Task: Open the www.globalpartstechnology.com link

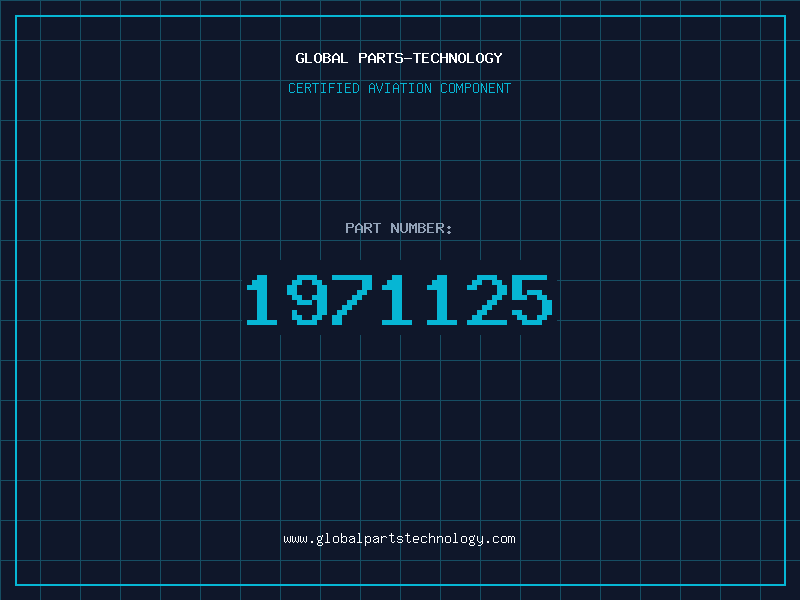Action: (399, 539)
